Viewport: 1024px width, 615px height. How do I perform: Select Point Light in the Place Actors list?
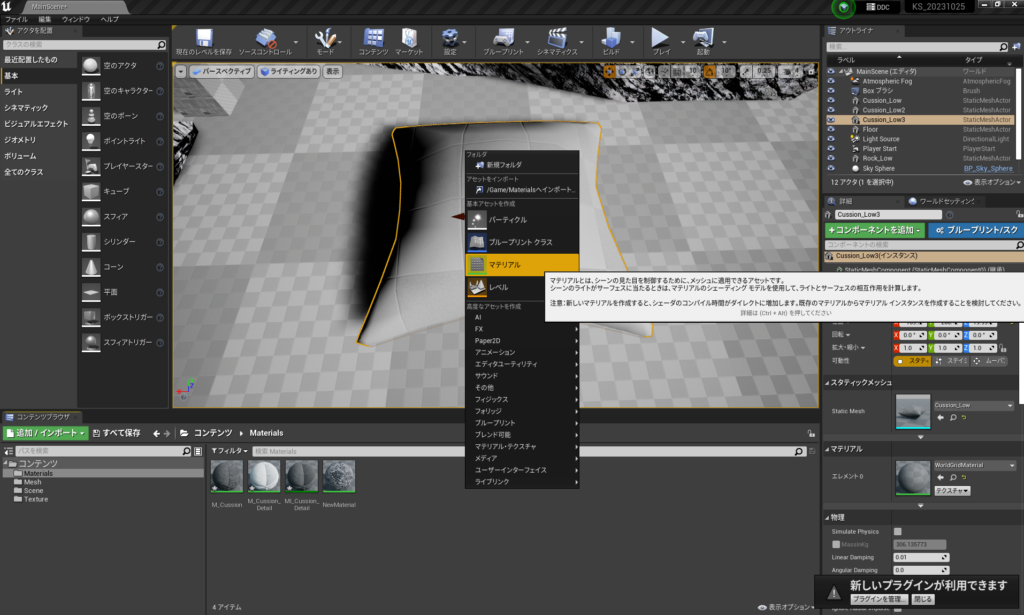[x=123, y=141]
